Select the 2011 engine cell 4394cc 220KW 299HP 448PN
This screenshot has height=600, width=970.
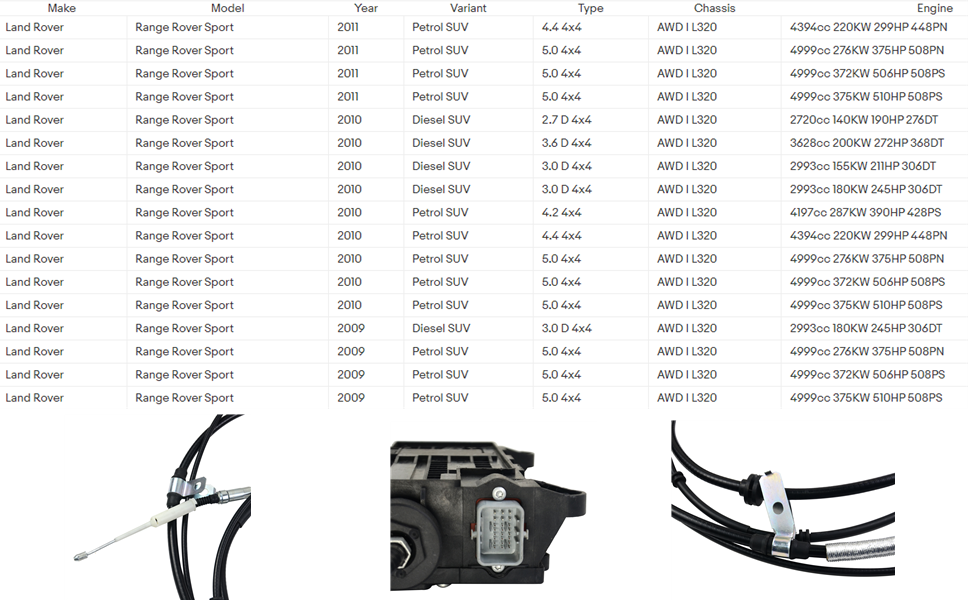pos(869,27)
